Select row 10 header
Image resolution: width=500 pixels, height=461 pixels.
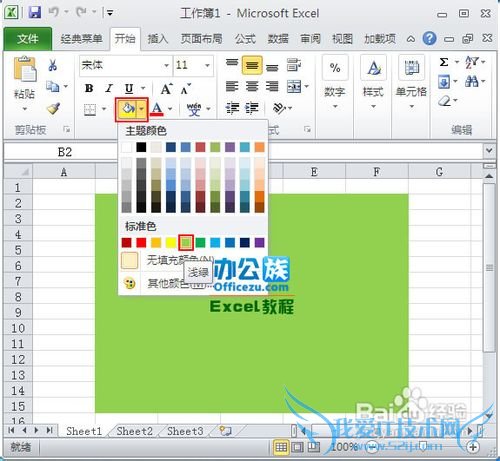click(18, 328)
